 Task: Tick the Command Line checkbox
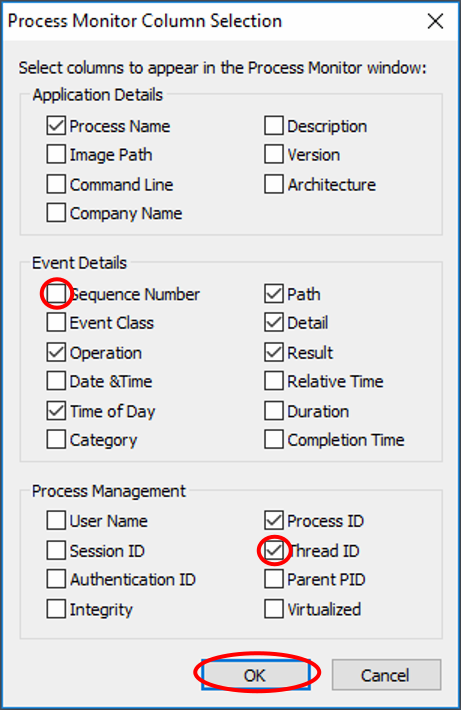coord(56,184)
